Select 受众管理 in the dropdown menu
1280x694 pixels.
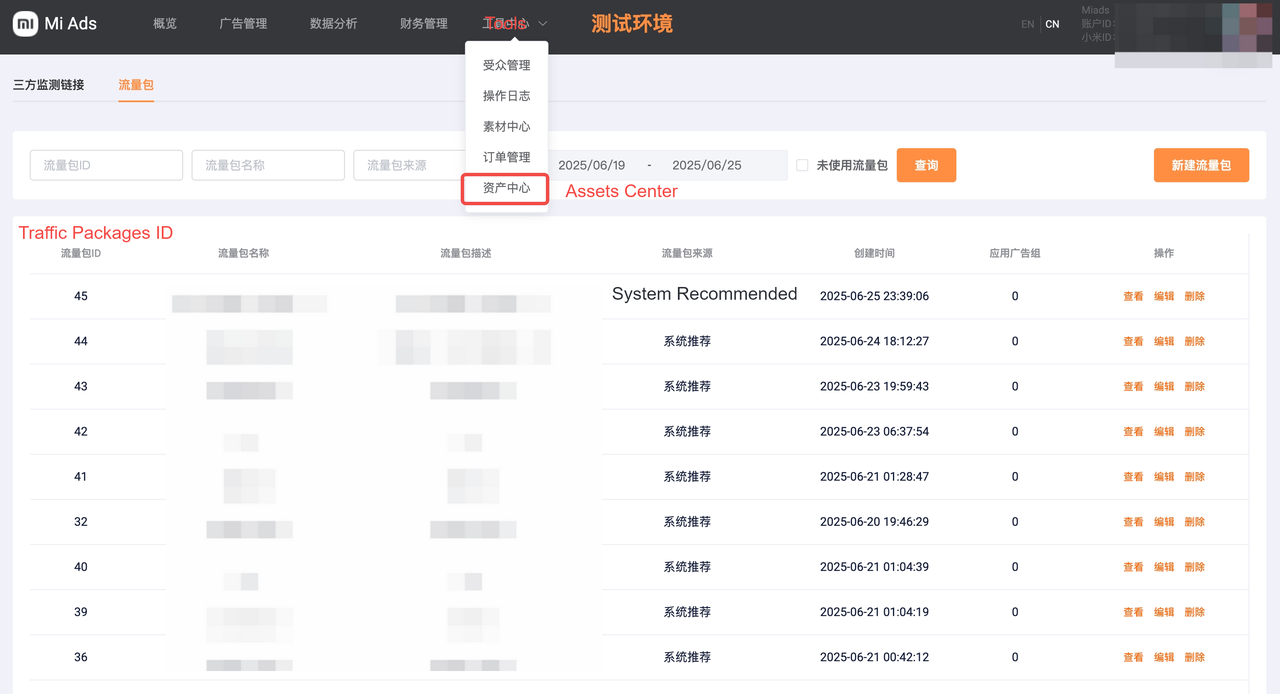pos(506,65)
